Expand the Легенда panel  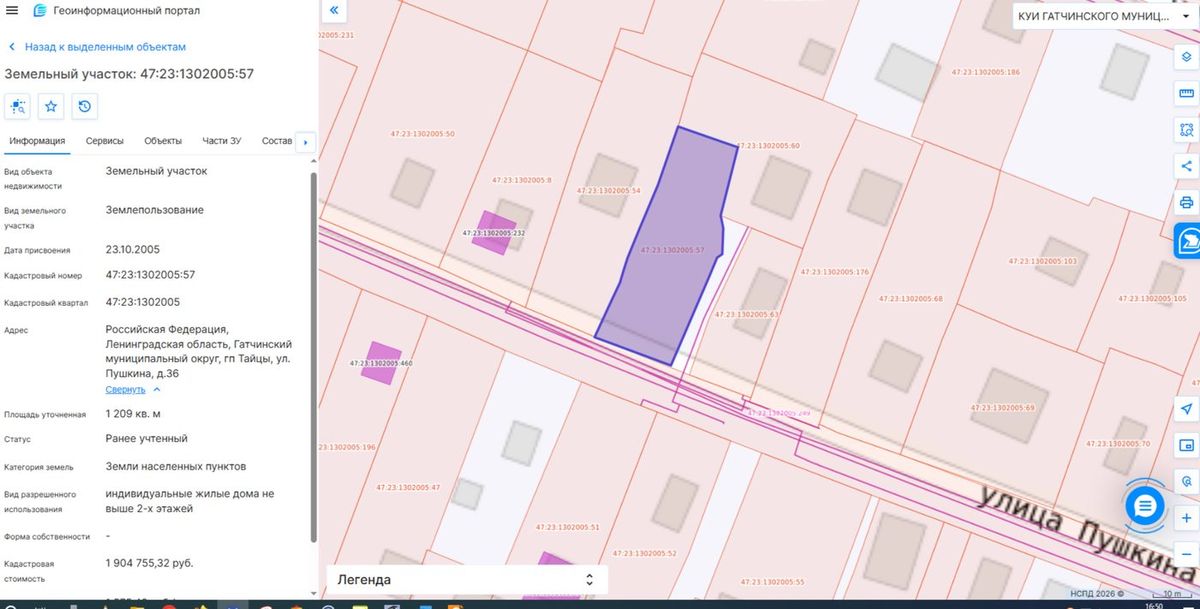(x=466, y=579)
